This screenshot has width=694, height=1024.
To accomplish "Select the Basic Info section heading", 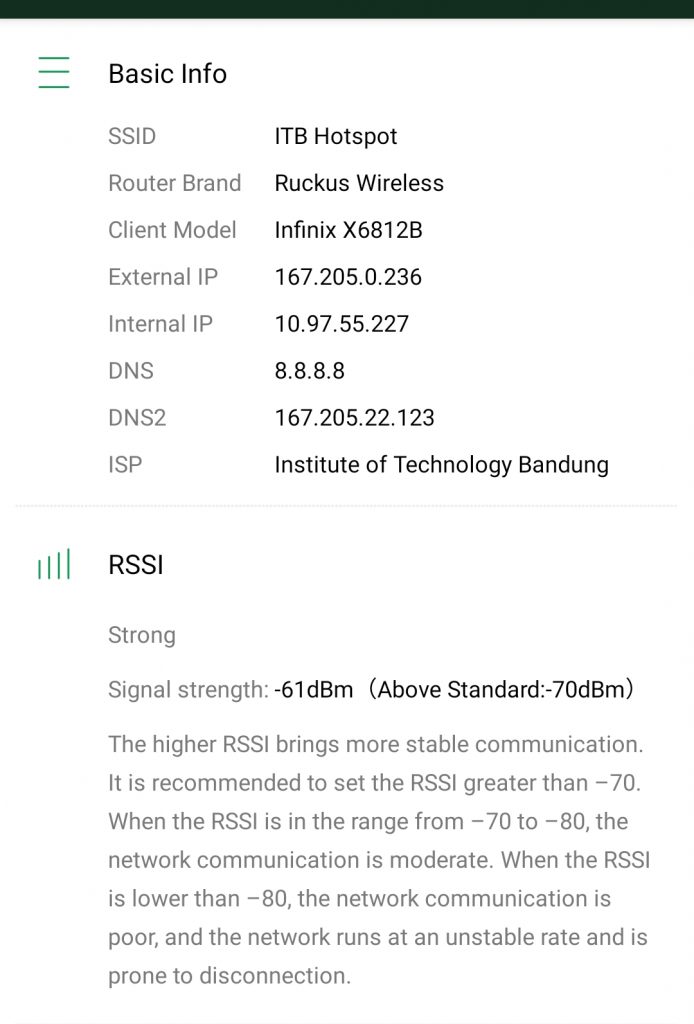I will (x=168, y=73).
